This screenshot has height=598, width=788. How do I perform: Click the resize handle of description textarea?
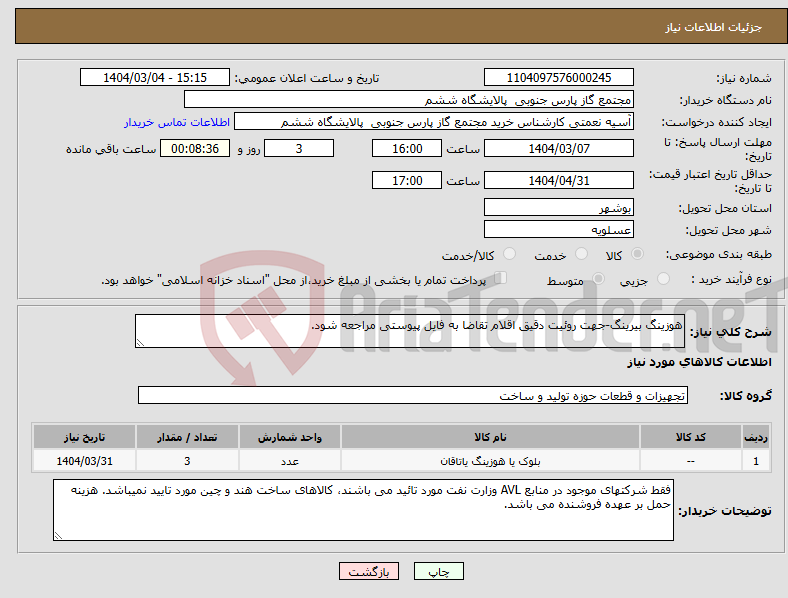[x=140, y=343]
